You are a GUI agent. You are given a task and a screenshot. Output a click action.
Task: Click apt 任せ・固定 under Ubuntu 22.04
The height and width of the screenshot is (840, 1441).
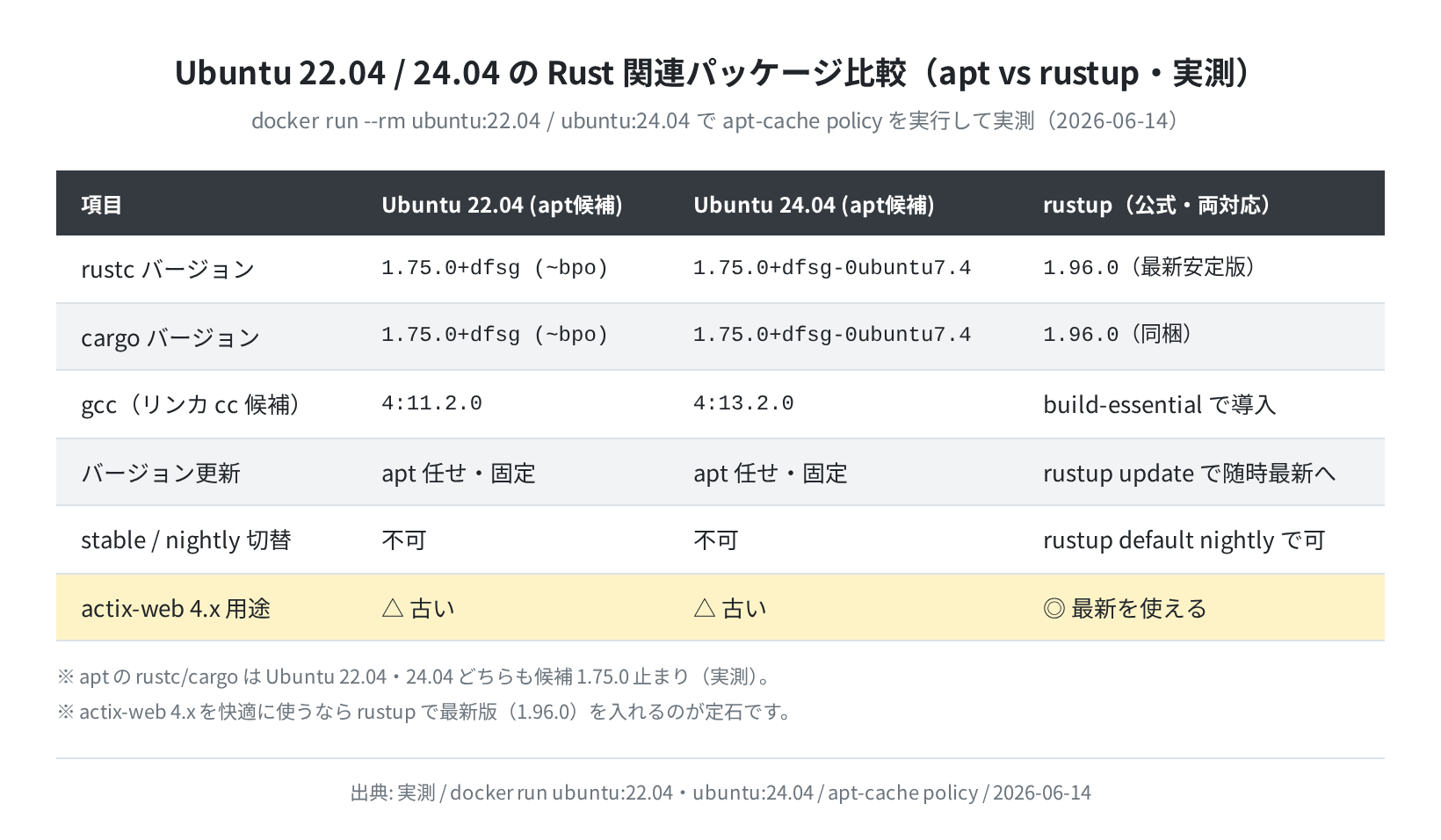(459, 473)
